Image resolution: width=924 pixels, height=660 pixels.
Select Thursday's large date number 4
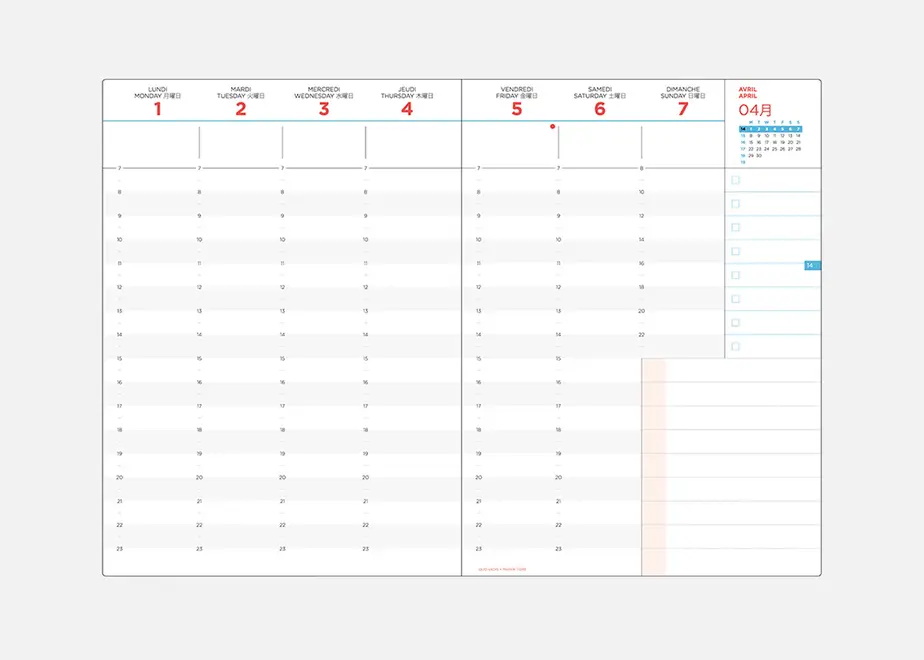407,109
